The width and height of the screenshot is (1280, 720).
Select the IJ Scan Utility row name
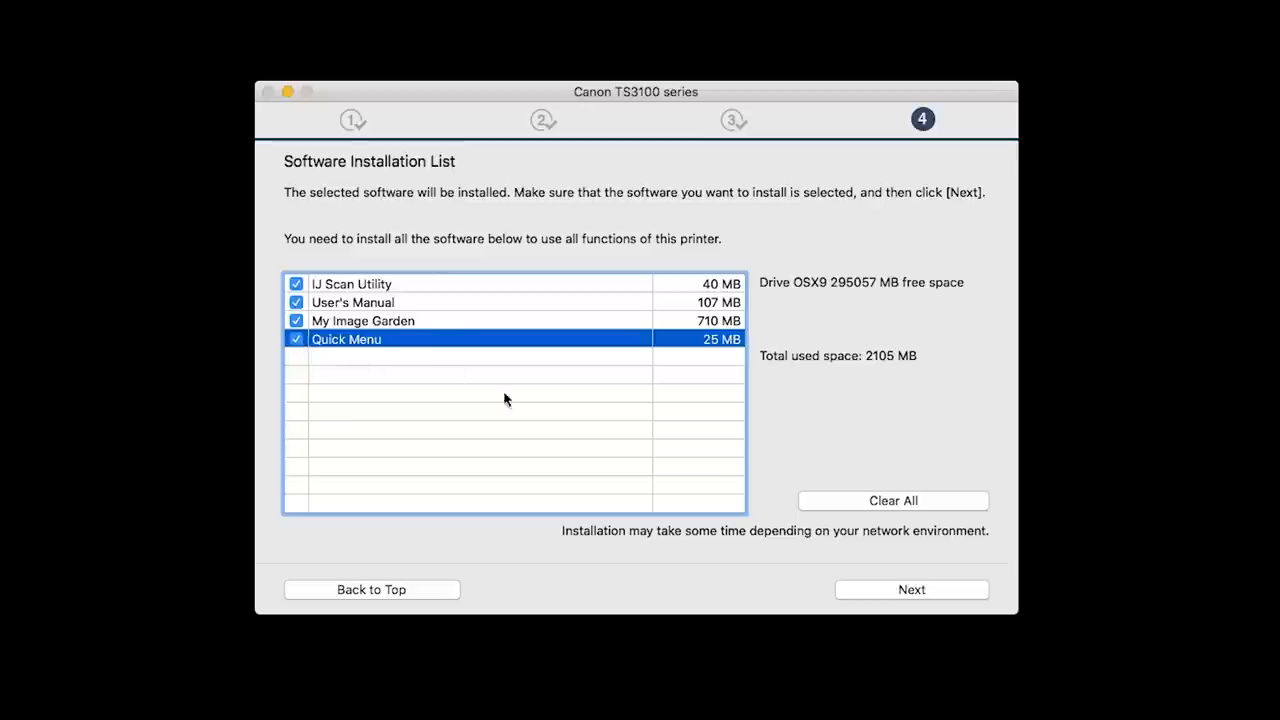(352, 284)
